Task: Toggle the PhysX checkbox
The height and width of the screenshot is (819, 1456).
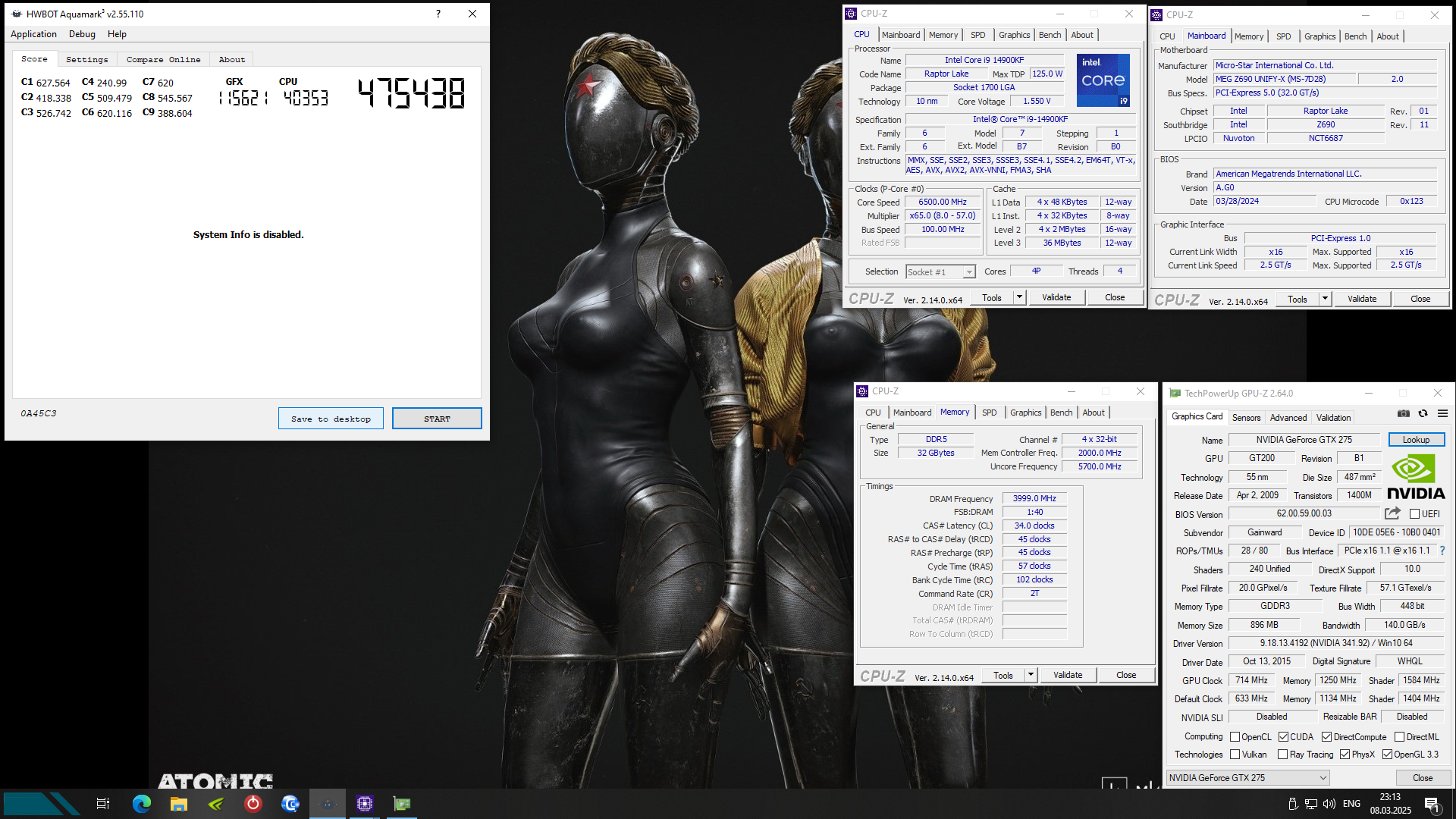Action: pyautogui.click(x=1345, y=755)
